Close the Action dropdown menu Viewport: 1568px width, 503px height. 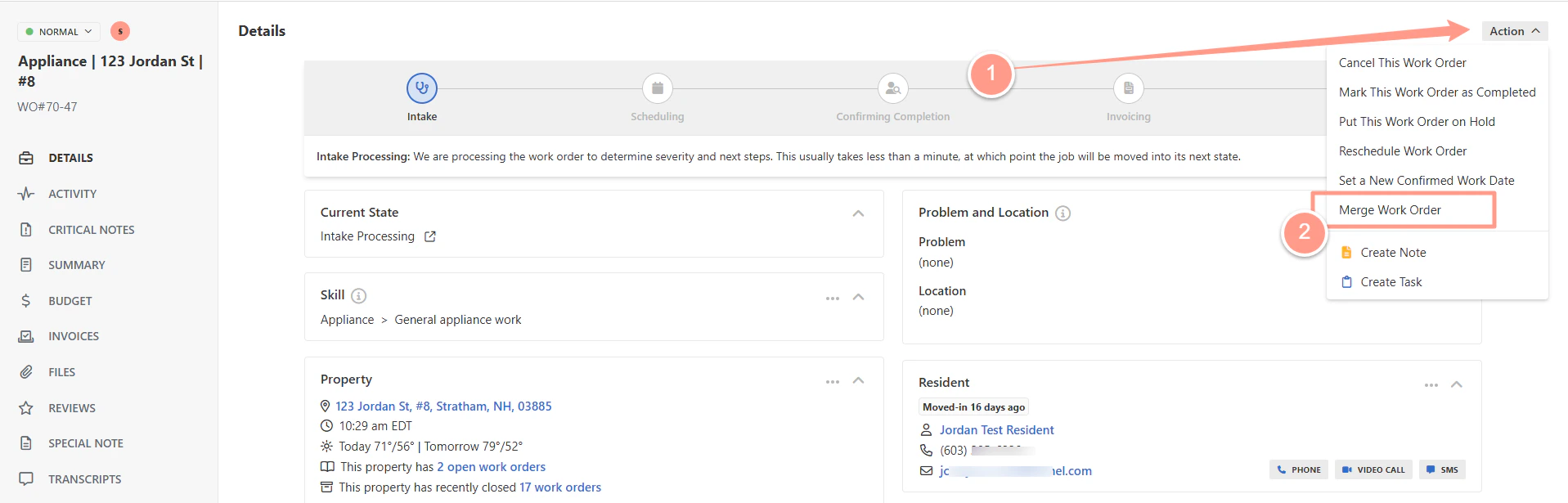[1515, 31]
